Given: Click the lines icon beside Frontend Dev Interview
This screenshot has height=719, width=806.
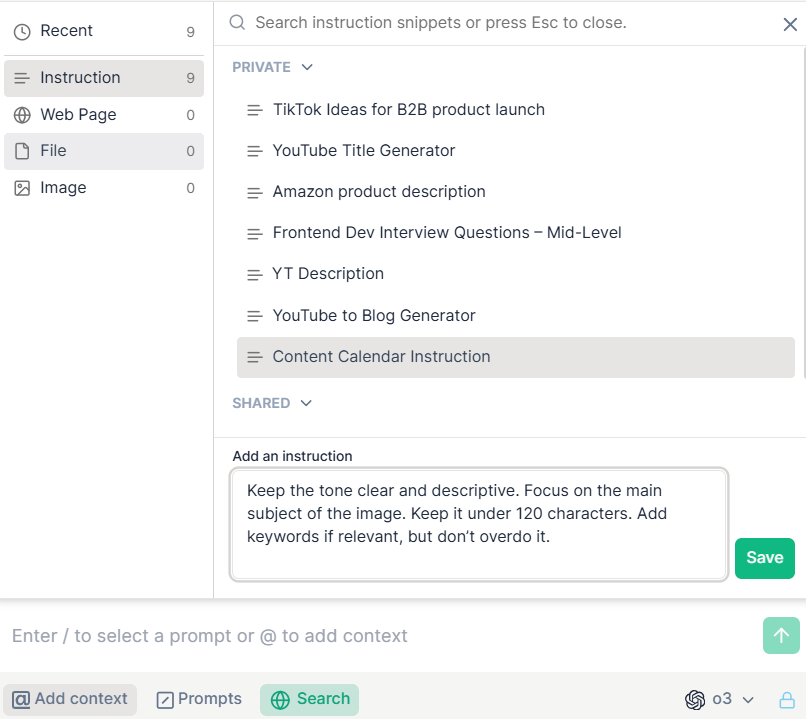Looking at the screenshot, I should 254,234.
